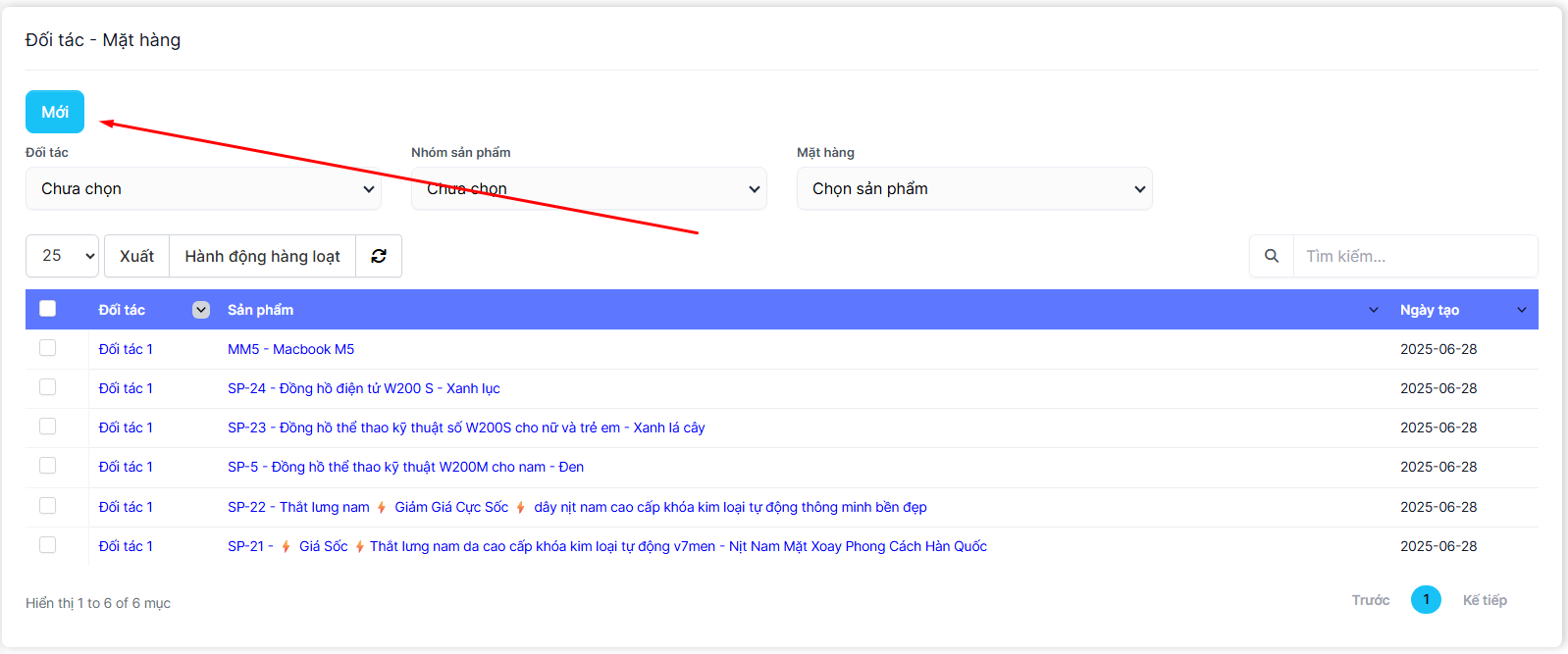The height and width of the screenshot is (654, 1568).
Task: Change the page size 25 selector
Action: click(62, 256)
